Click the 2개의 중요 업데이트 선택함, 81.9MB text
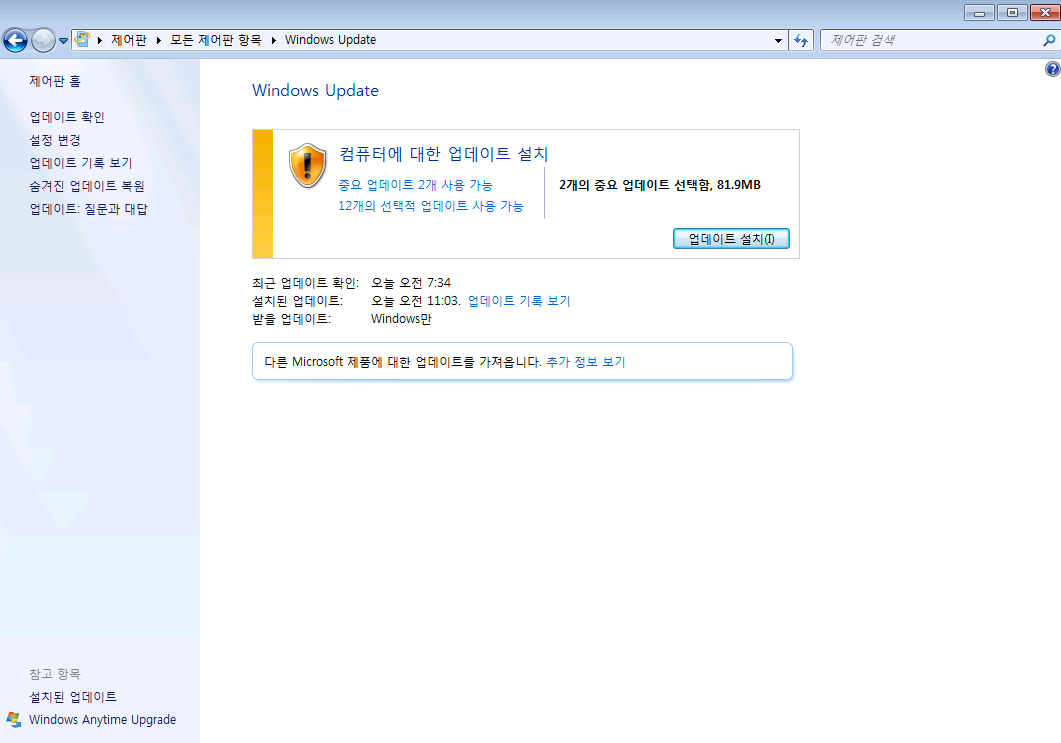Image resolution: width=1061 pixels, height=743 pixels. (660, 185)
